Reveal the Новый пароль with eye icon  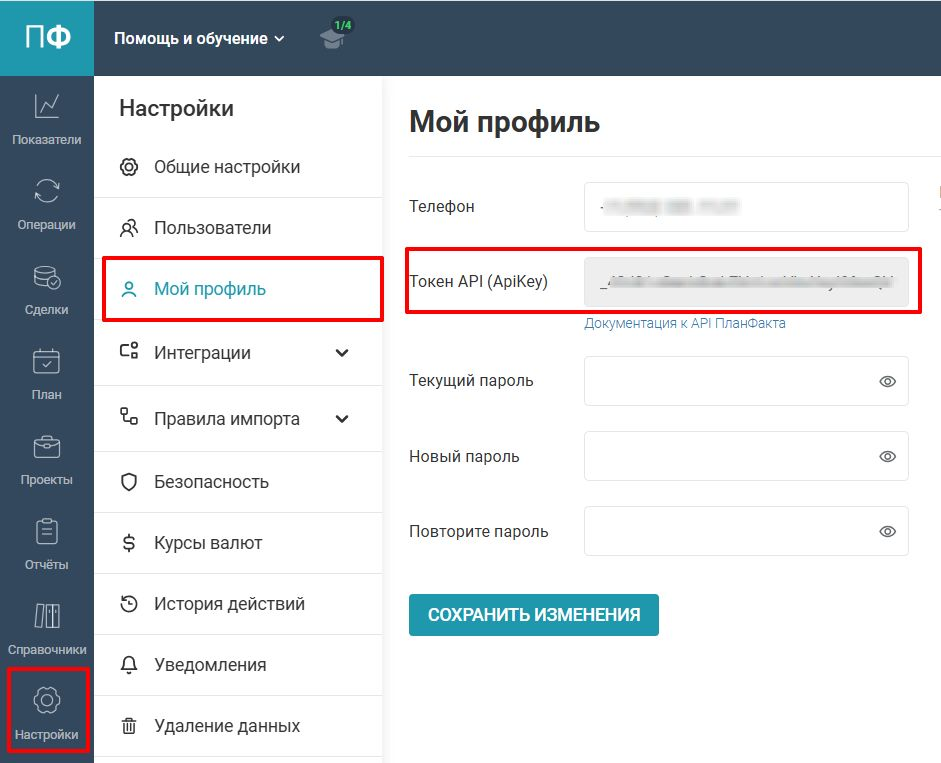click(x=886, y=456)
